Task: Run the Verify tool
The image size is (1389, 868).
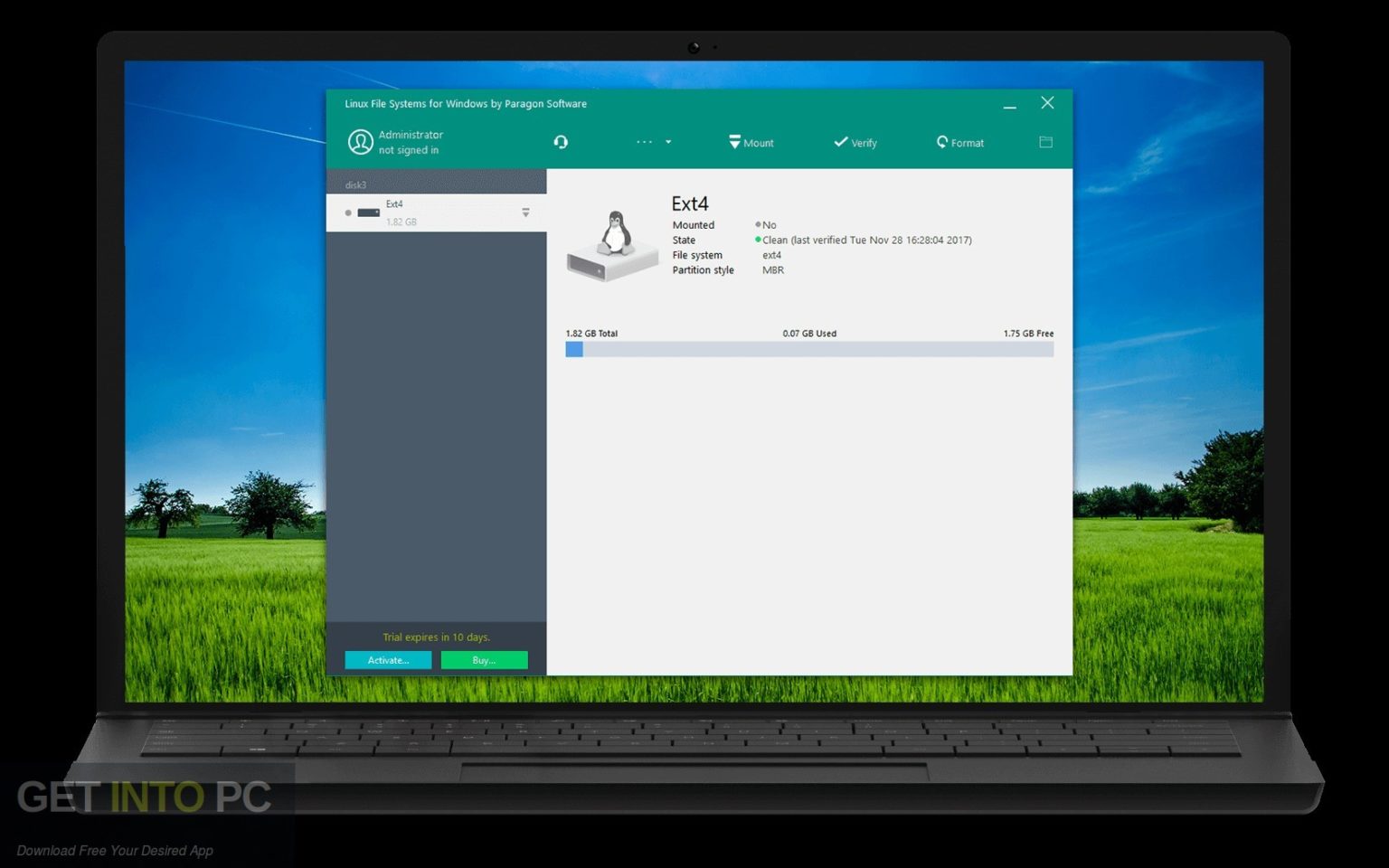Action: 855,142
